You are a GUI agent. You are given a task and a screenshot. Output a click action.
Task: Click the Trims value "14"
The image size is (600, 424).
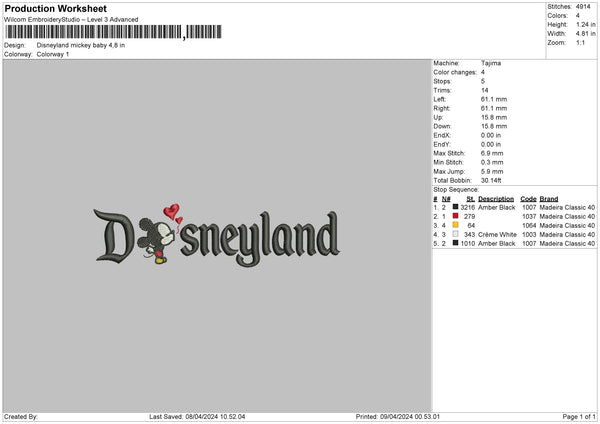pos(484,90)
